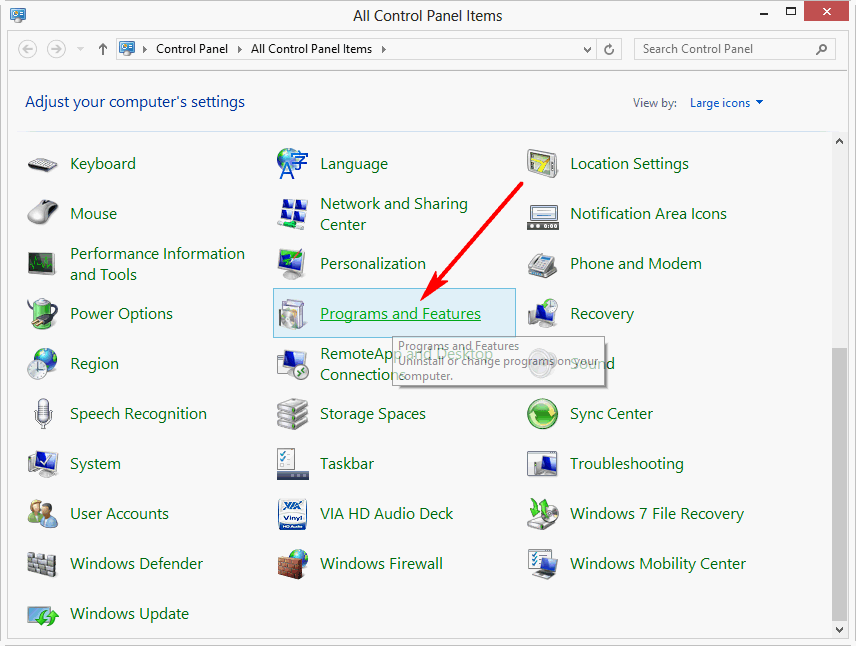Open the Windows Firewall brick icon
The width and height of the screenshot is (856, 646).
(x=293, y=564)
